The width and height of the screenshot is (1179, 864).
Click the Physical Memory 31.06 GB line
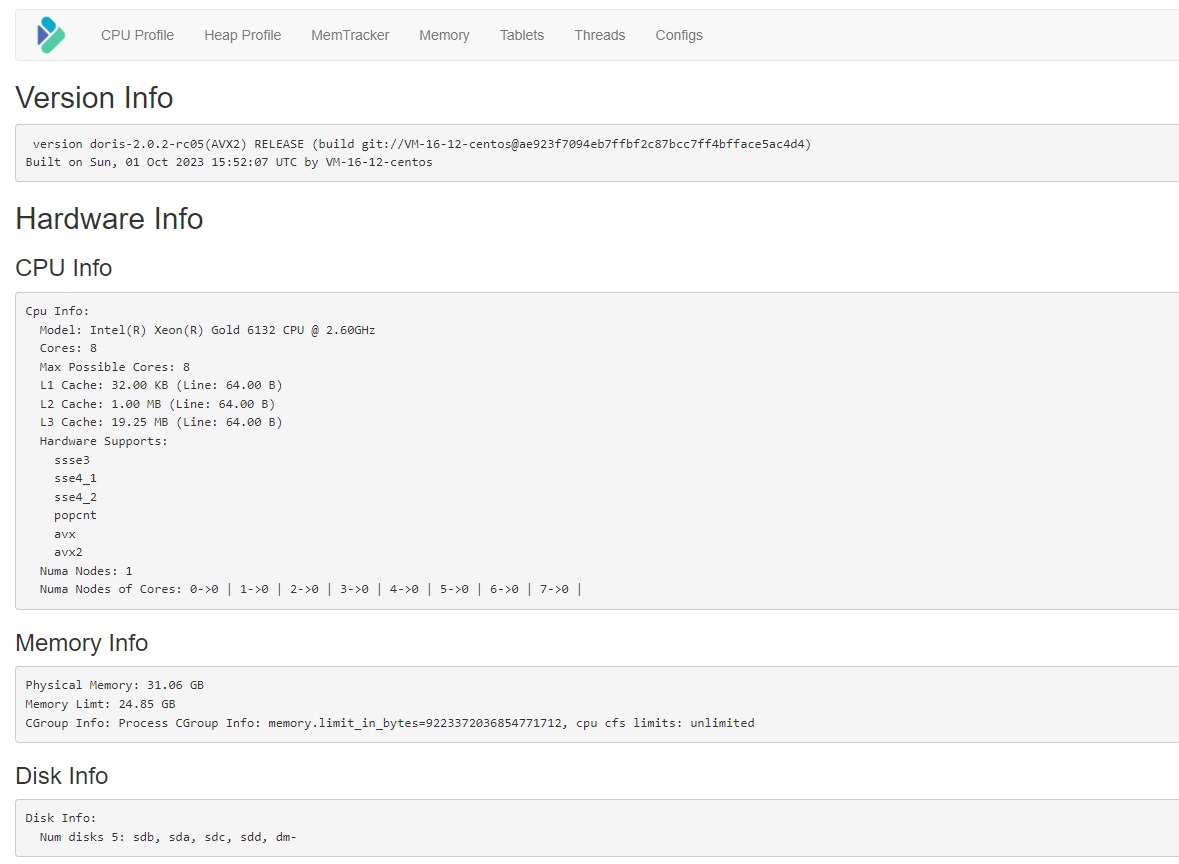114,685
